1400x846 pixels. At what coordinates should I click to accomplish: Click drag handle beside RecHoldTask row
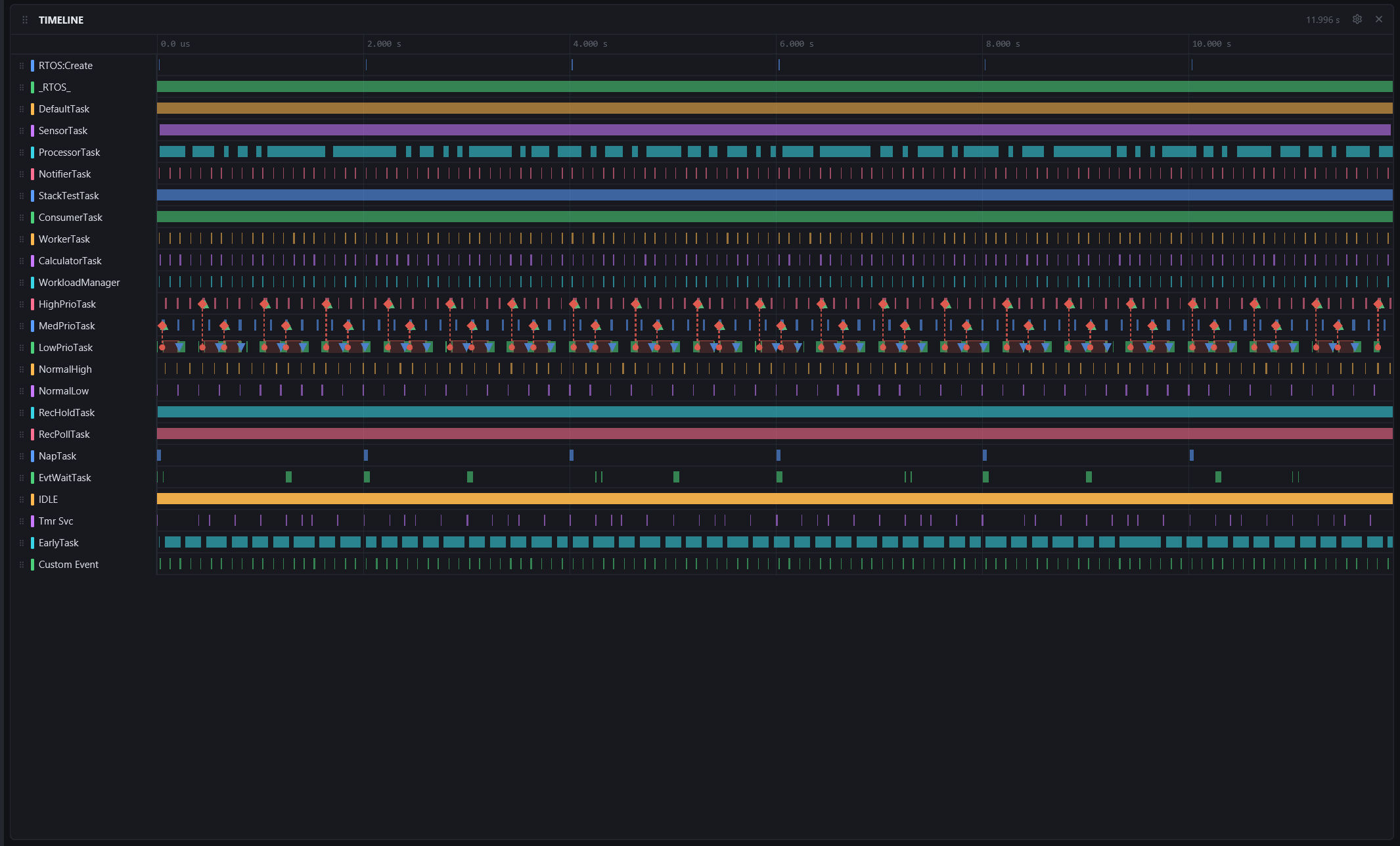(x=22, y=413)
